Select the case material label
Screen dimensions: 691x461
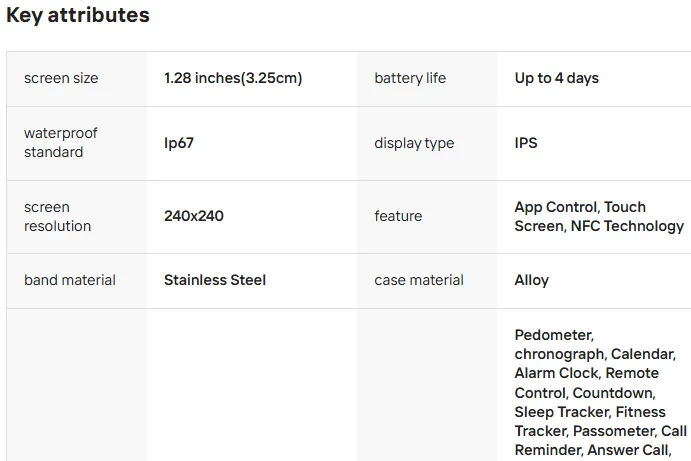click(x=419, y=280)
